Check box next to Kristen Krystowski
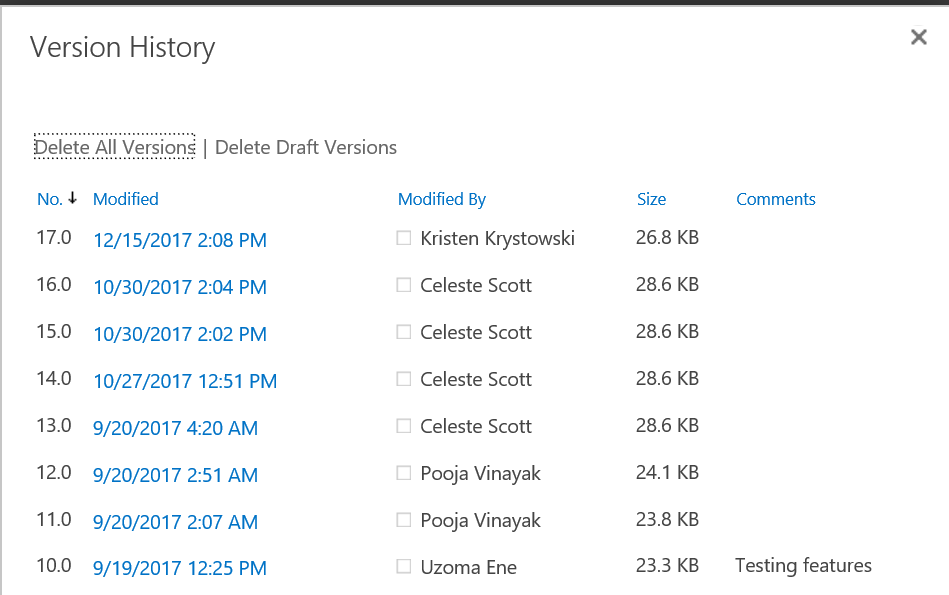 tap(404, 238)
